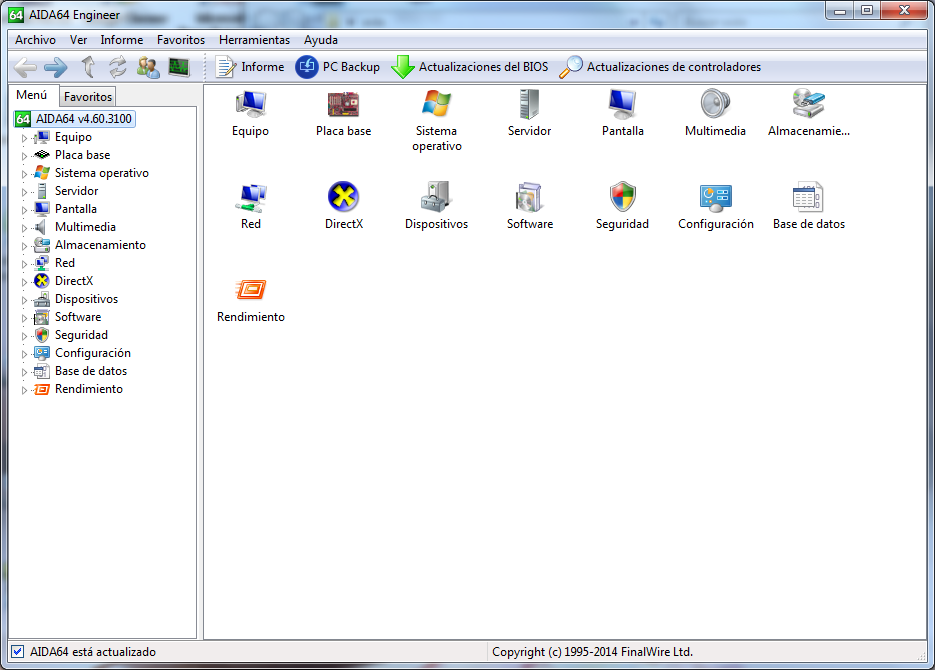This screenshot has height=670, width=935.
Task: Open the Multimedia speaker icon in main panel
Action: pos(716,103)
